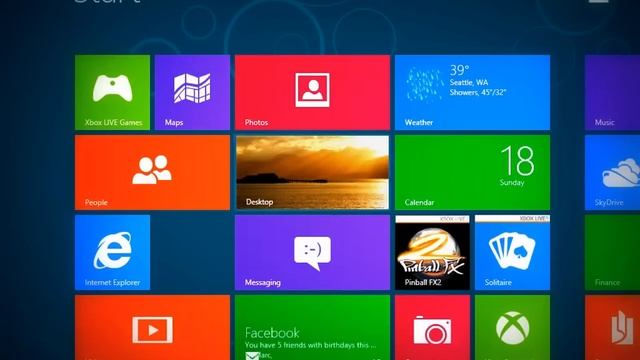Open the Camera tile
Viewport: 640px width, 360px height.
click(432, 328)
